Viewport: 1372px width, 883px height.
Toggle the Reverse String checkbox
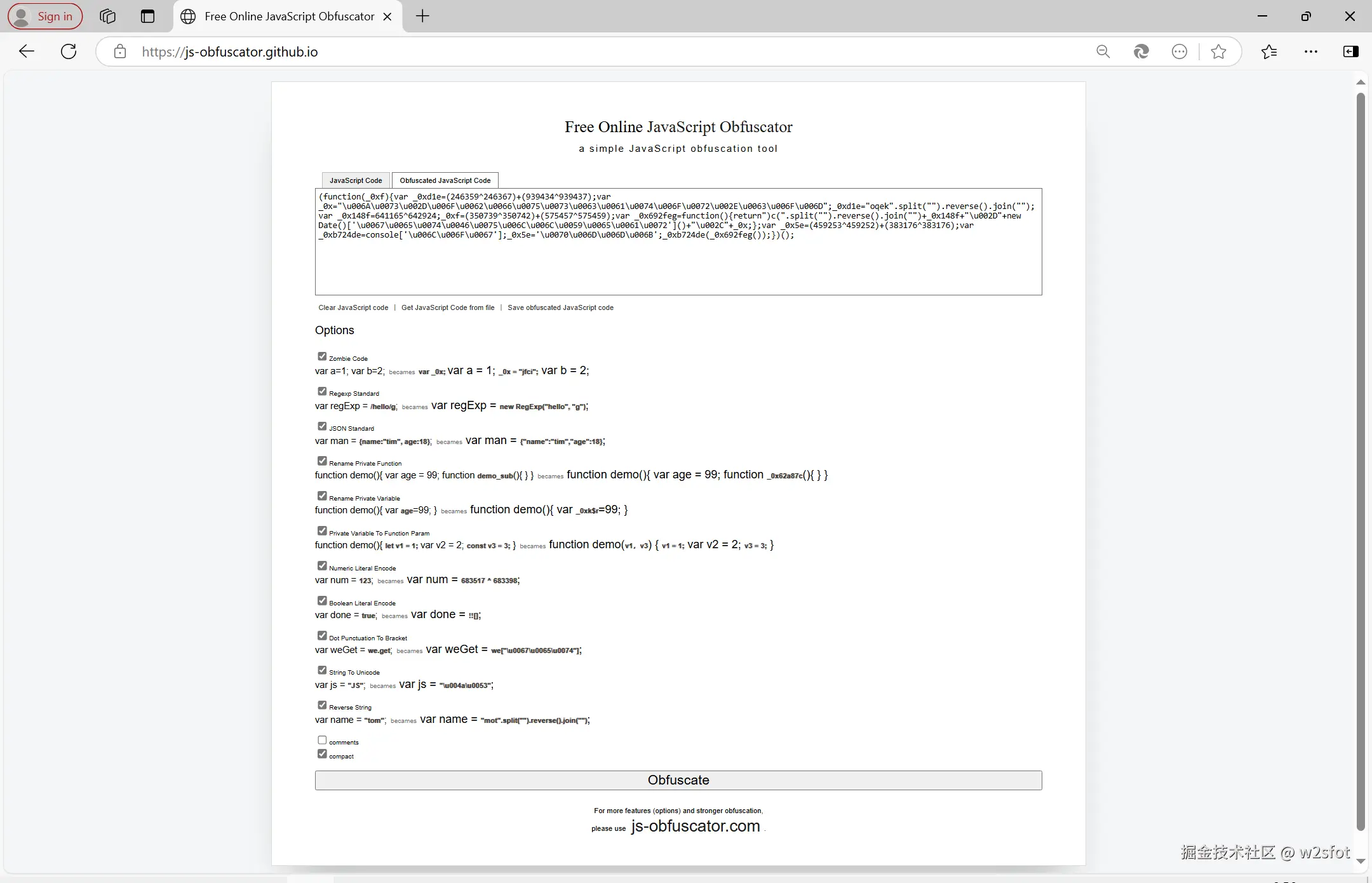[322, 705]
